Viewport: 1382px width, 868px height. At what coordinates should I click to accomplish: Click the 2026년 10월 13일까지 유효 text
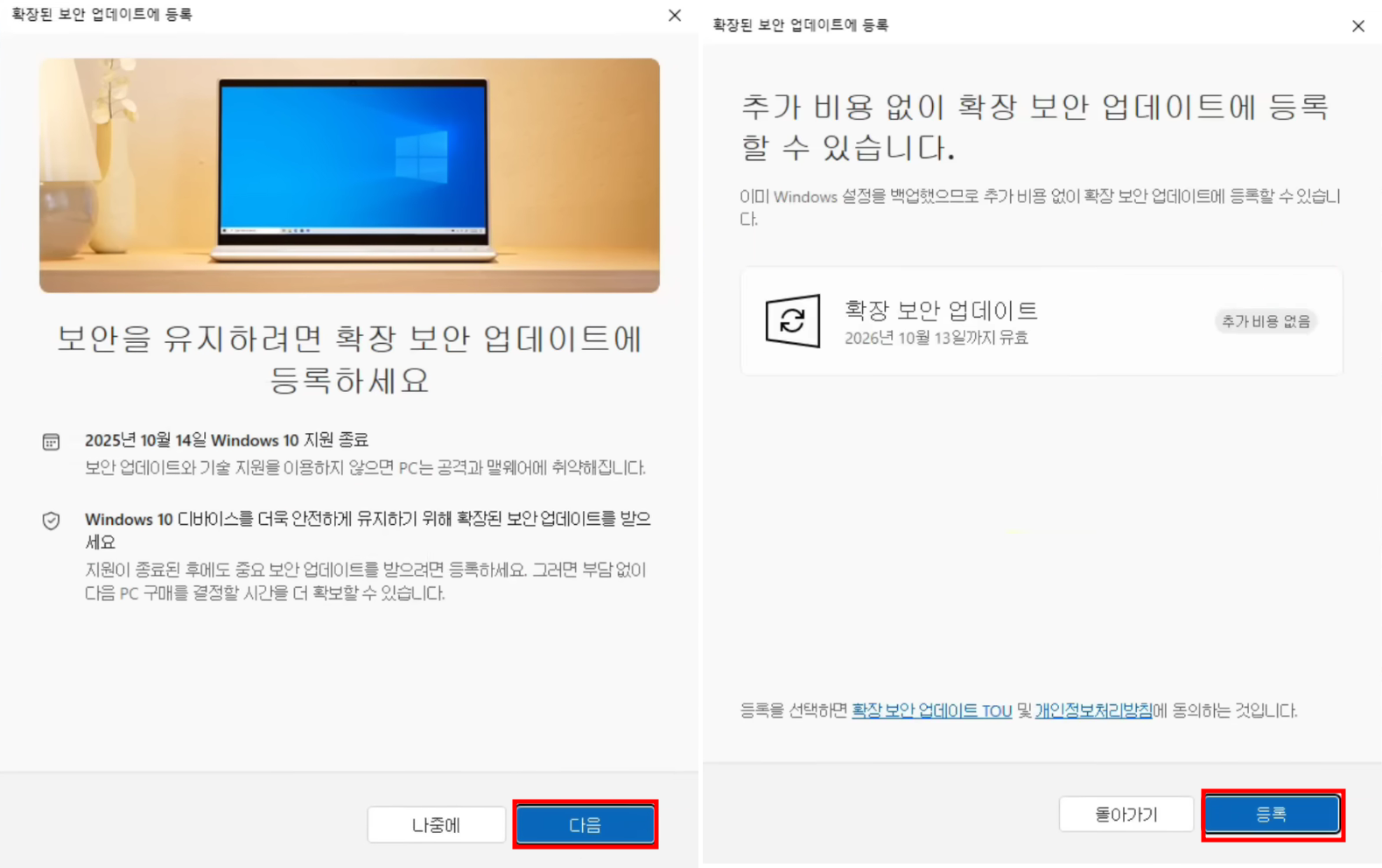pos(936,338)
